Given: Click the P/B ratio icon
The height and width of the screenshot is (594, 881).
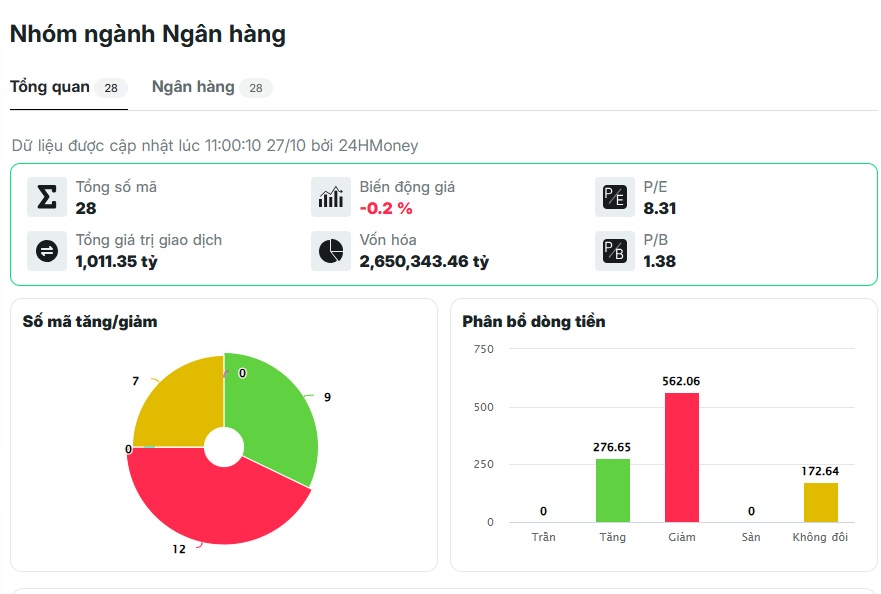Looking at the screenshot, I should click(x=615, y=251).
